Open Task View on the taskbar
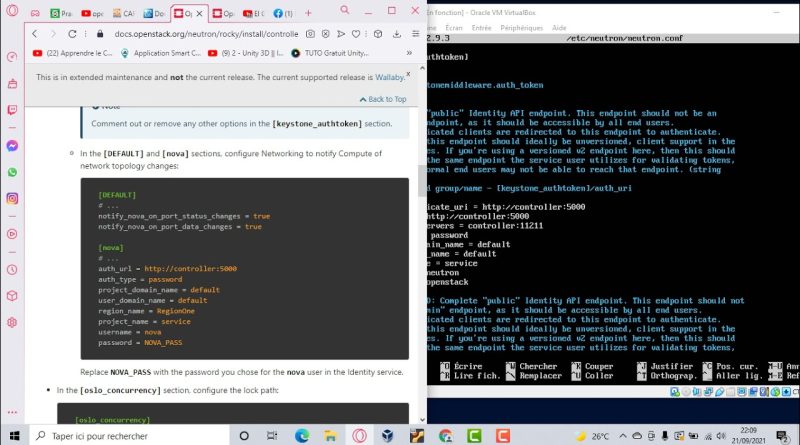The image size is (800, 445). coord(272,436)
